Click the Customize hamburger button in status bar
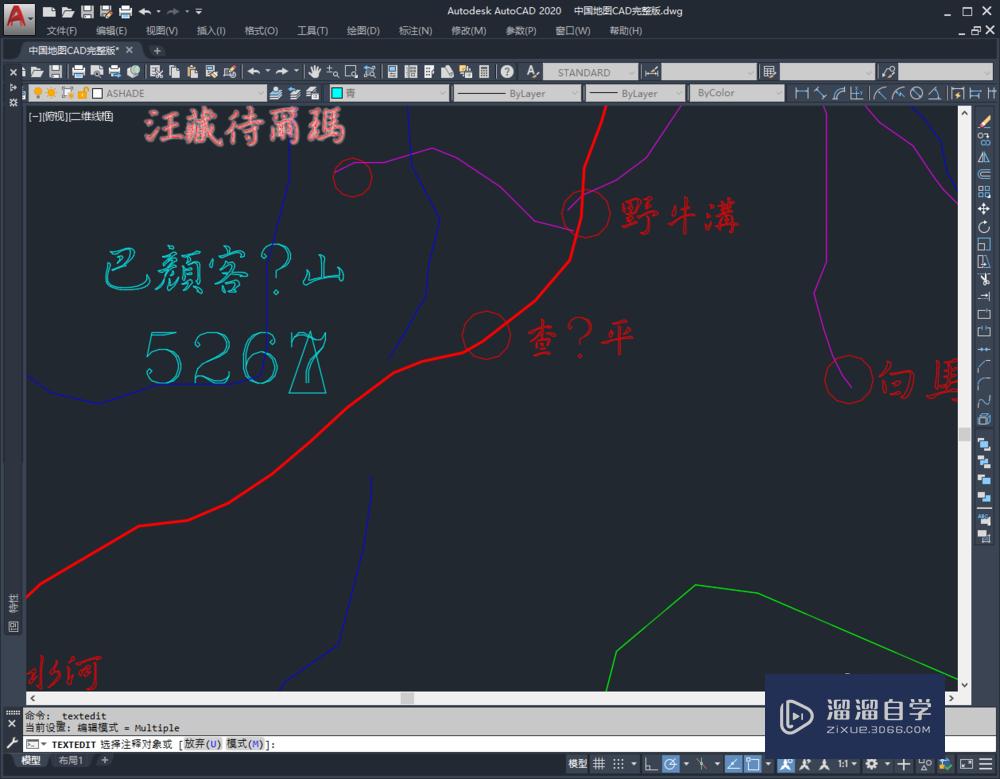Screen dimensions: 1000x779 point(985,763)
